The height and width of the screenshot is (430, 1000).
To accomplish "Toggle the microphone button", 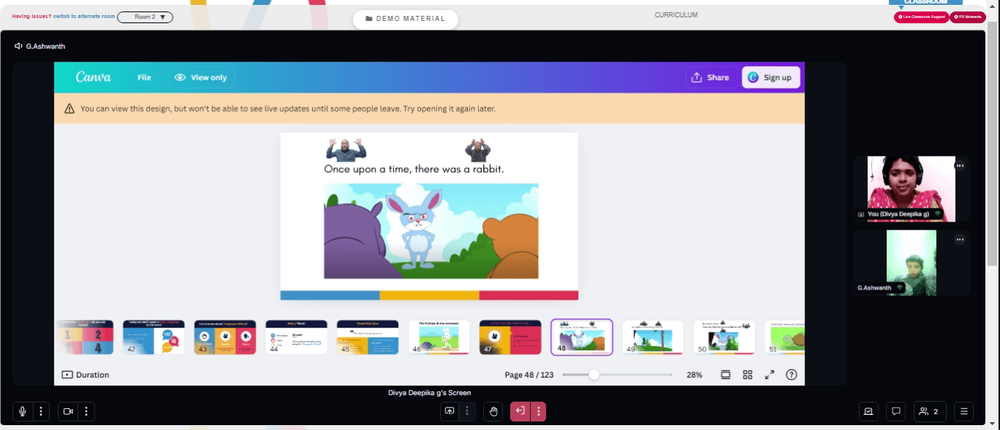I will click(22, 411).
